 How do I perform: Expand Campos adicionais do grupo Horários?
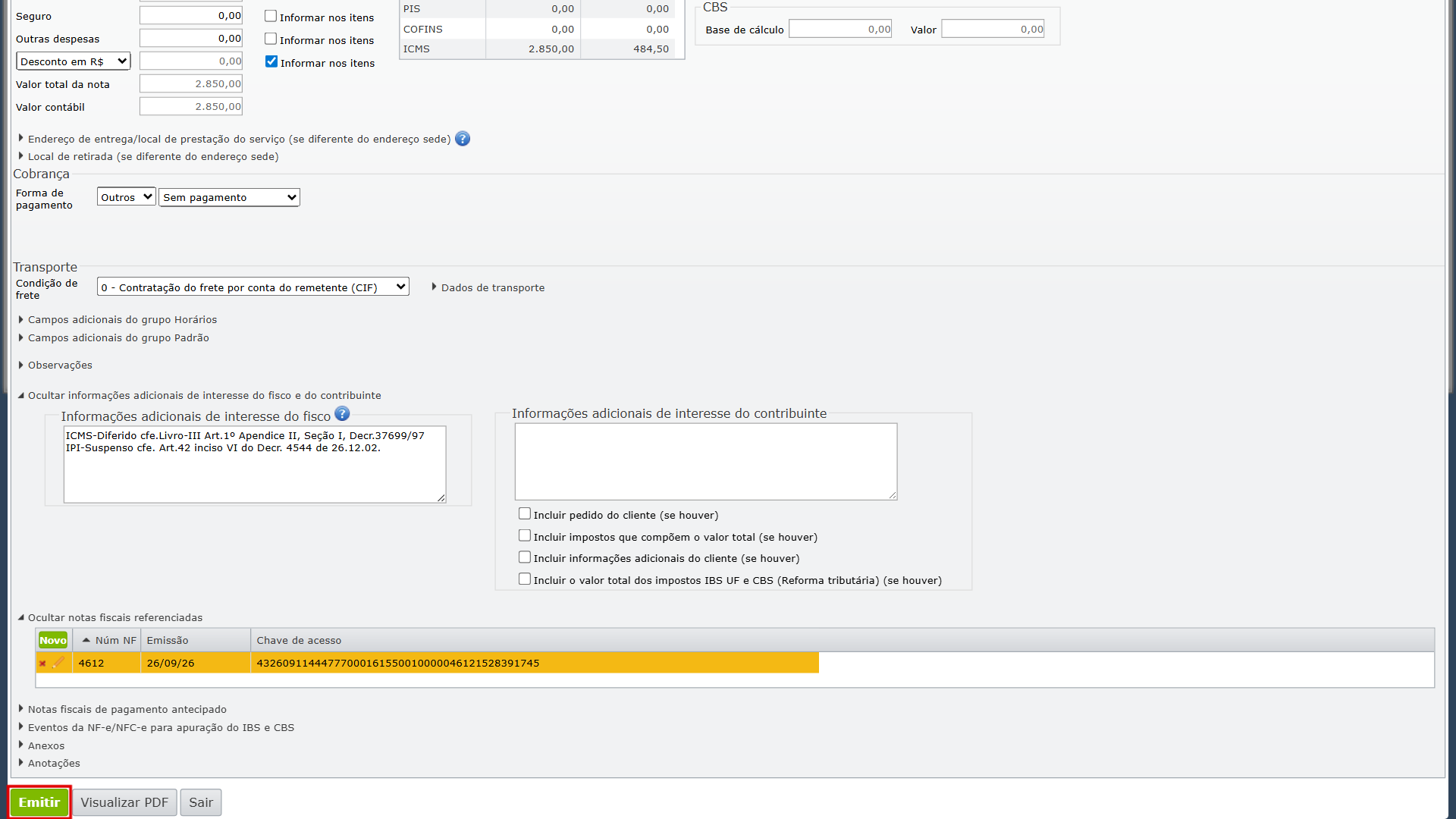pos(118,319)
